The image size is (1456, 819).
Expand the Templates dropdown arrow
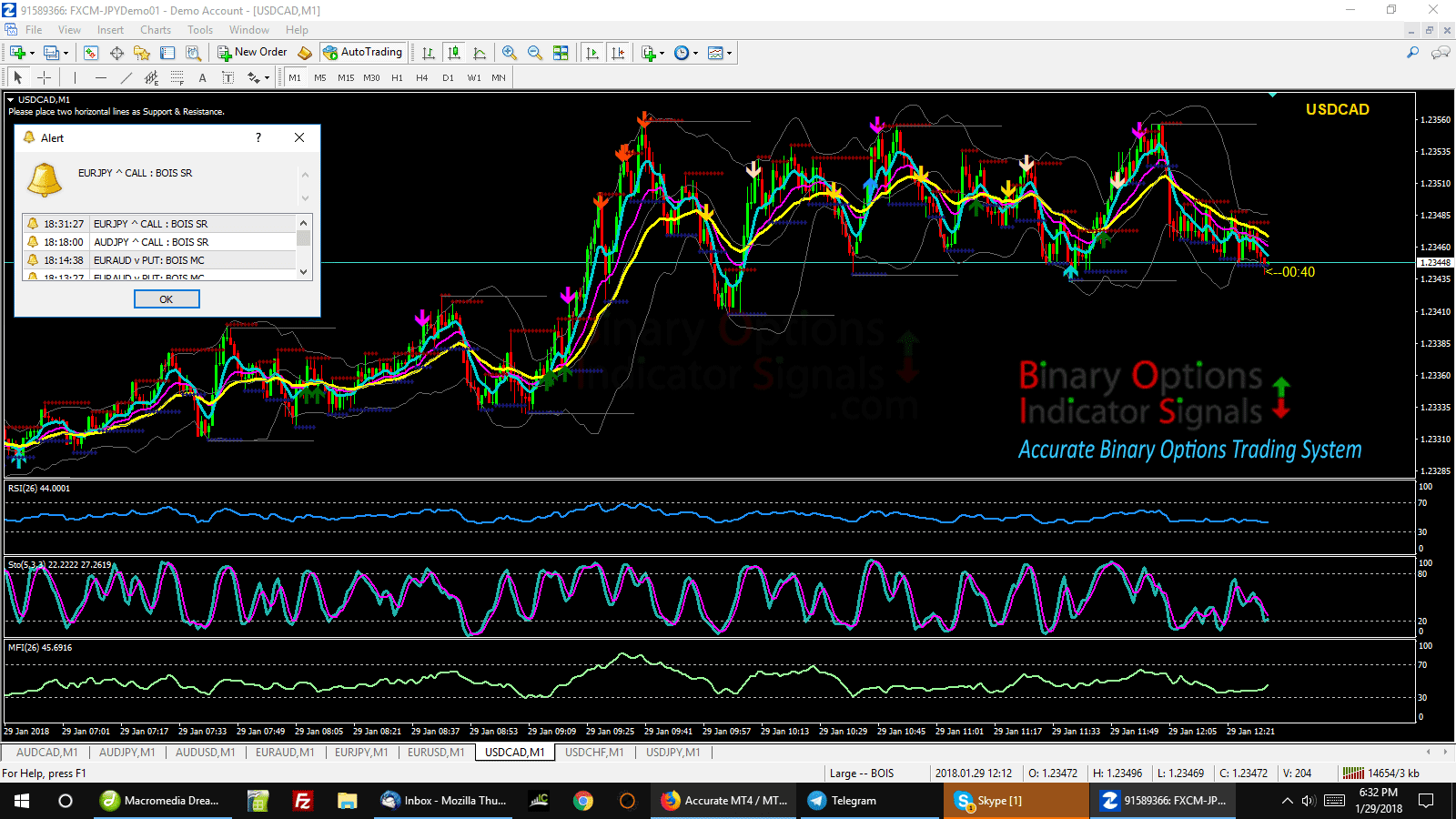(729, 53)
